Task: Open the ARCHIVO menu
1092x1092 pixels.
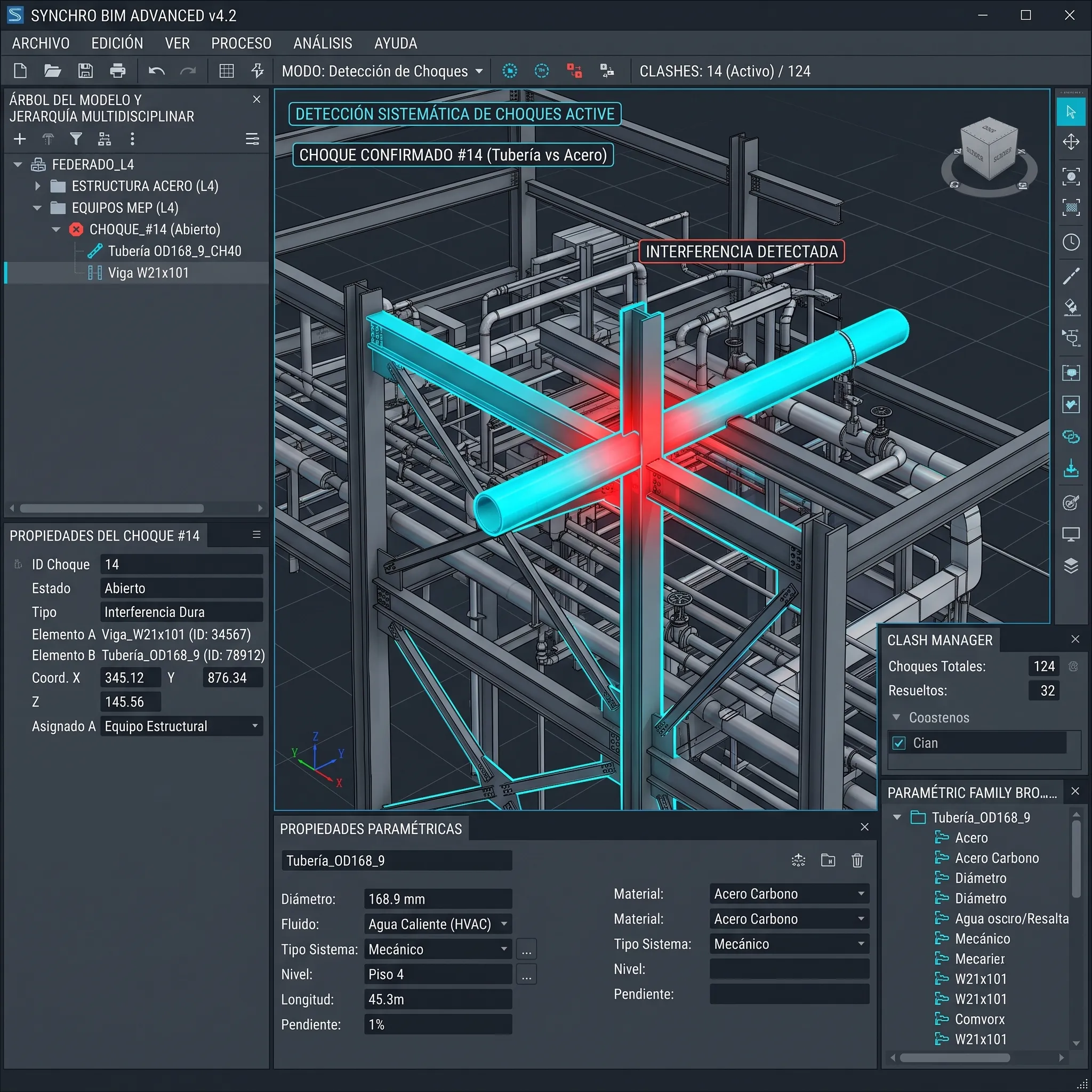Action: click(x=41, y=44)
